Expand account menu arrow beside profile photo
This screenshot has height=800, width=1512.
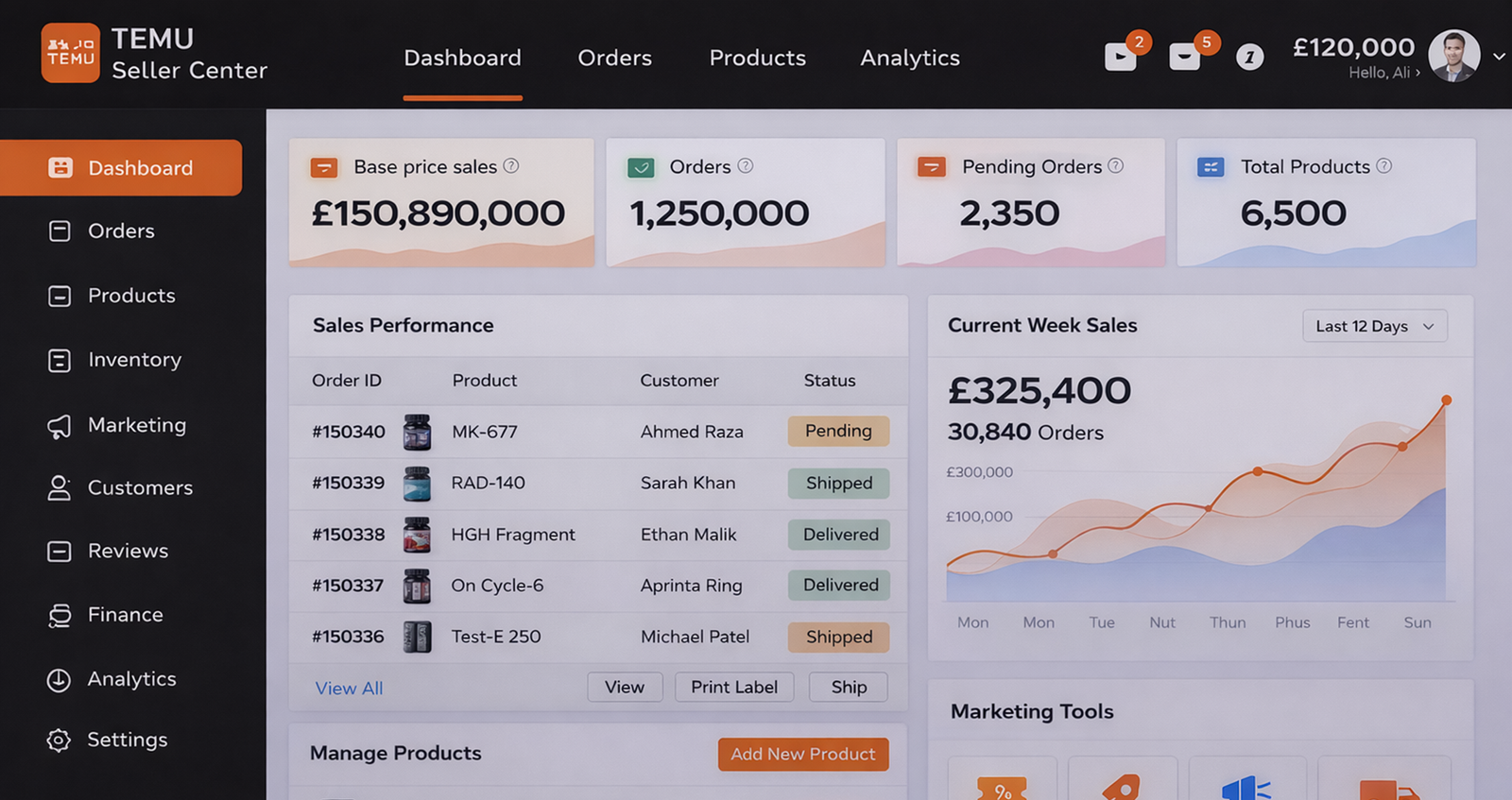1499,57
